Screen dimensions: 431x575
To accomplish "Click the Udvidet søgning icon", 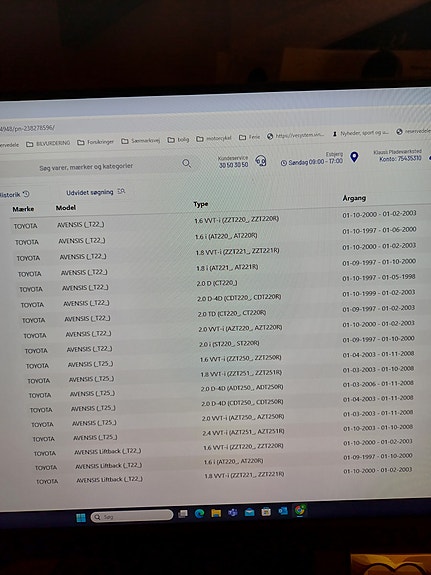I will tap(121, 191).
